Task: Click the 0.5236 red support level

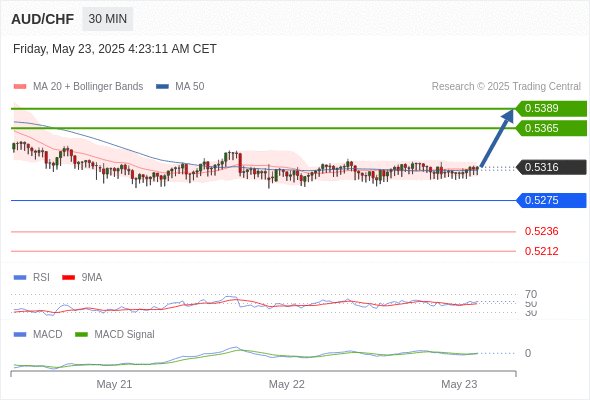Action: tap(541, 231)
